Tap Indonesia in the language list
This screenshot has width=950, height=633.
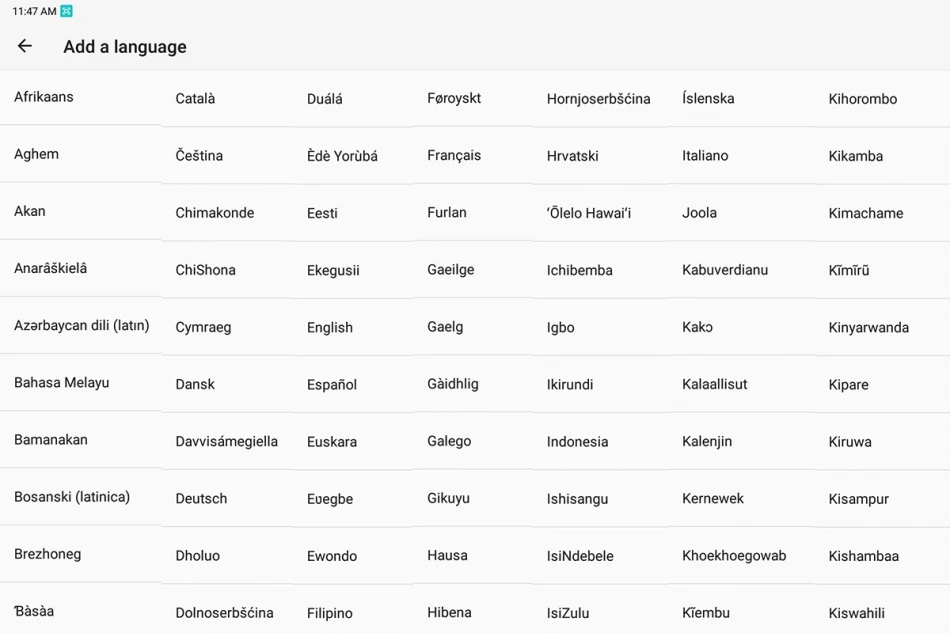coord(577,441)
